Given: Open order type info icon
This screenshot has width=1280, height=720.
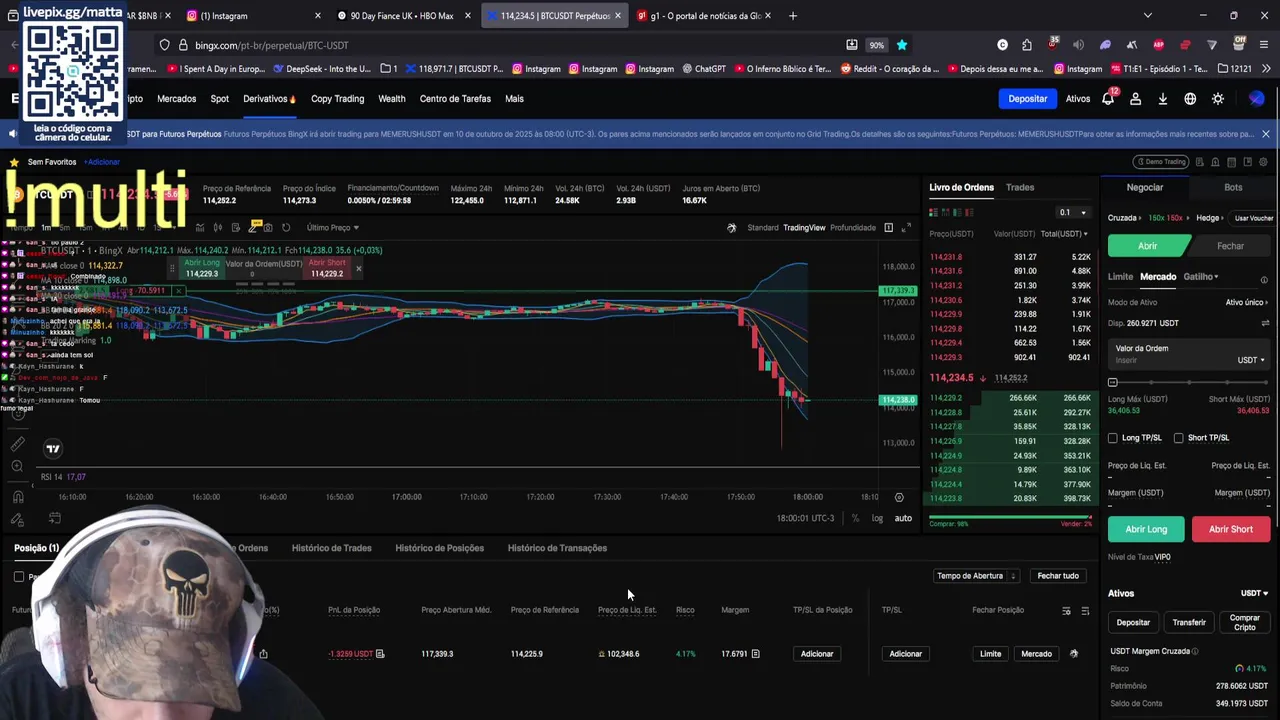Looking at the screenshot, I should (1264, 280).
